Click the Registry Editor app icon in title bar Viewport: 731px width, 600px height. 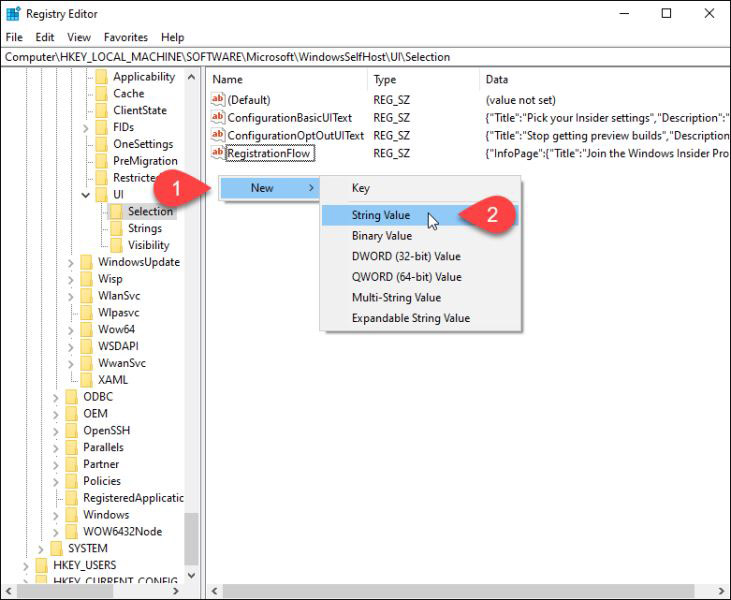click(x=13, y=14)
